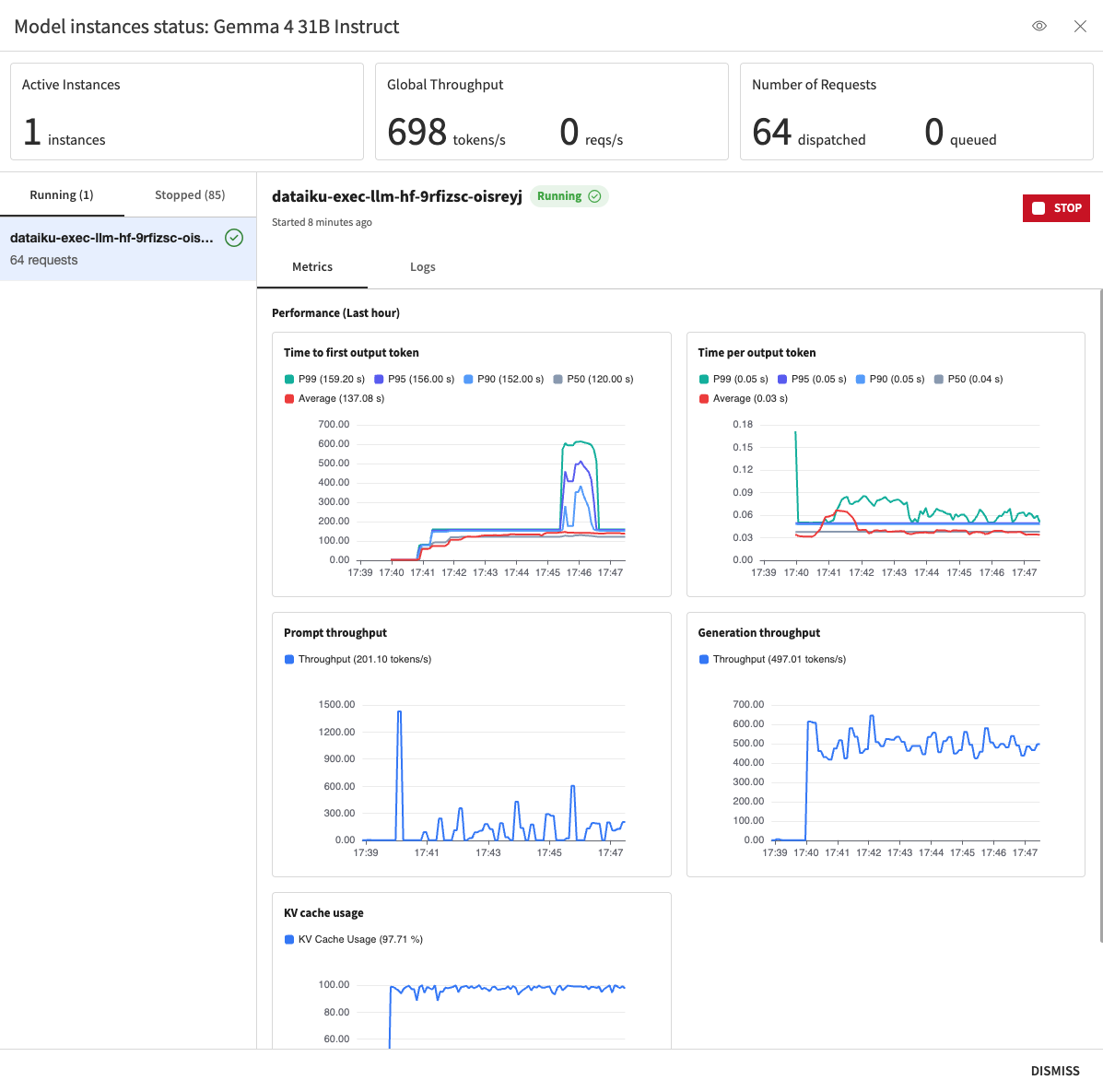Open the Logs tab
1103x1092 pixels.
(423, 266)
